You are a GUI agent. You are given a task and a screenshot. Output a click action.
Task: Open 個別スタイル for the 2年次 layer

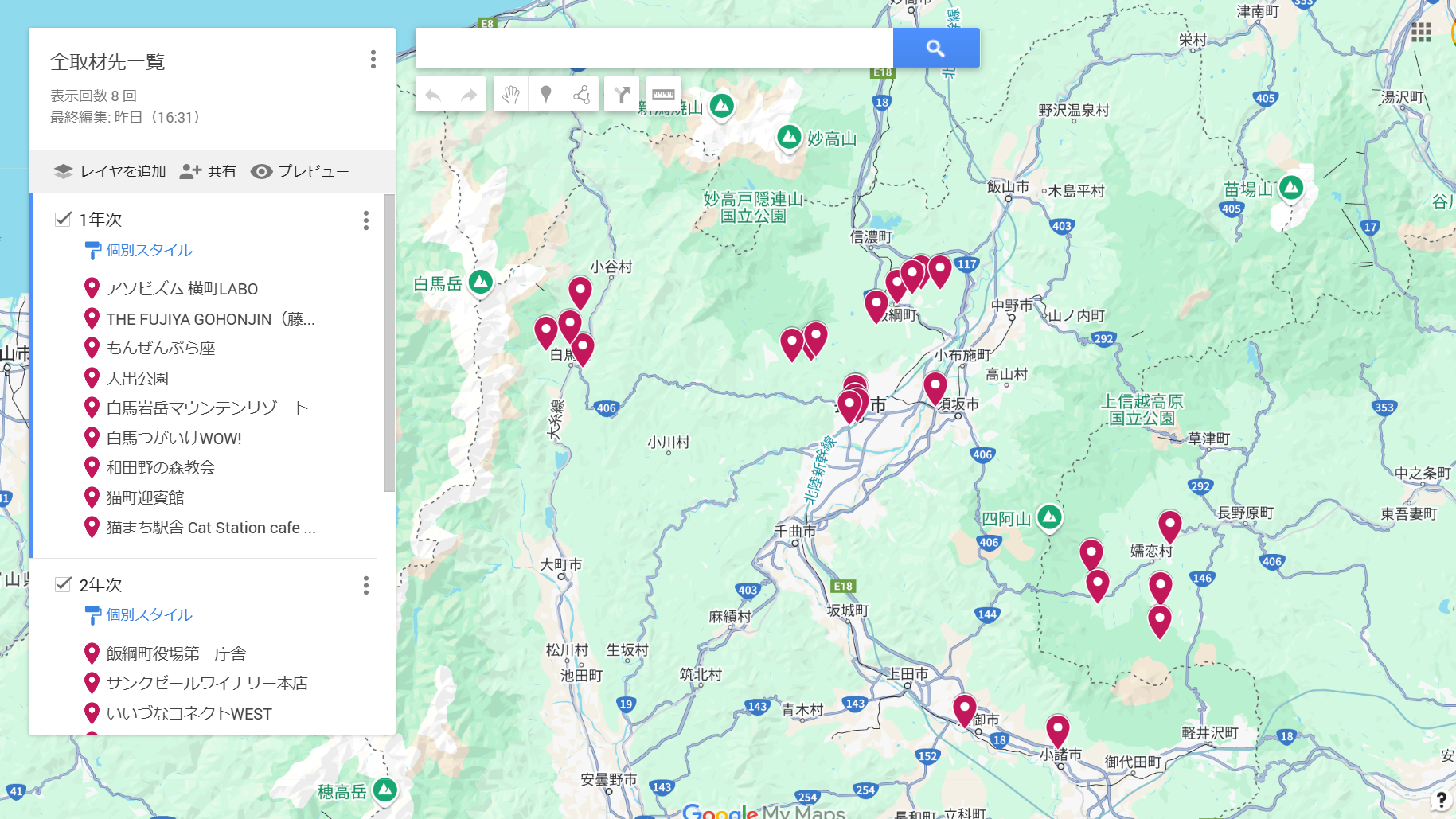click(150, 614)
